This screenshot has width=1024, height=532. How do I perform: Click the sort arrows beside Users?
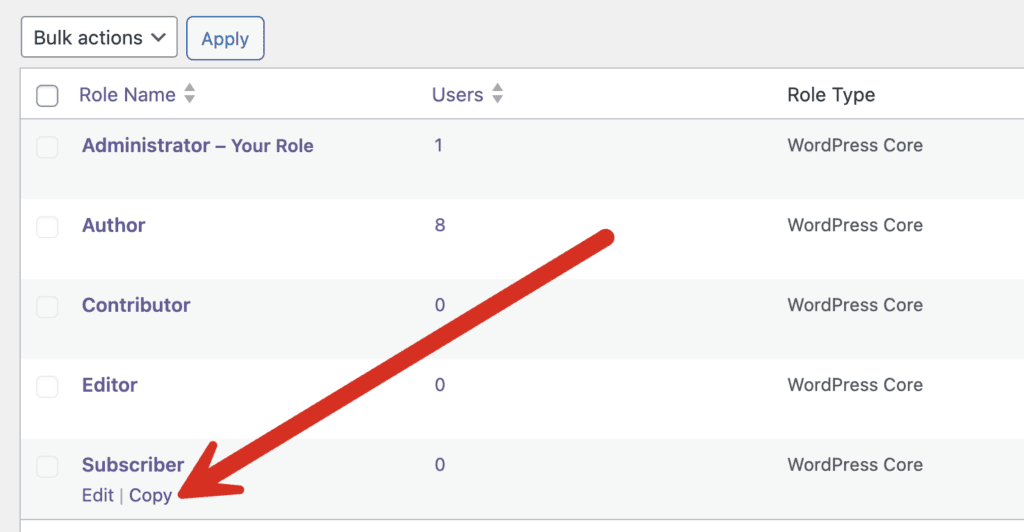(x=498, y=95)
